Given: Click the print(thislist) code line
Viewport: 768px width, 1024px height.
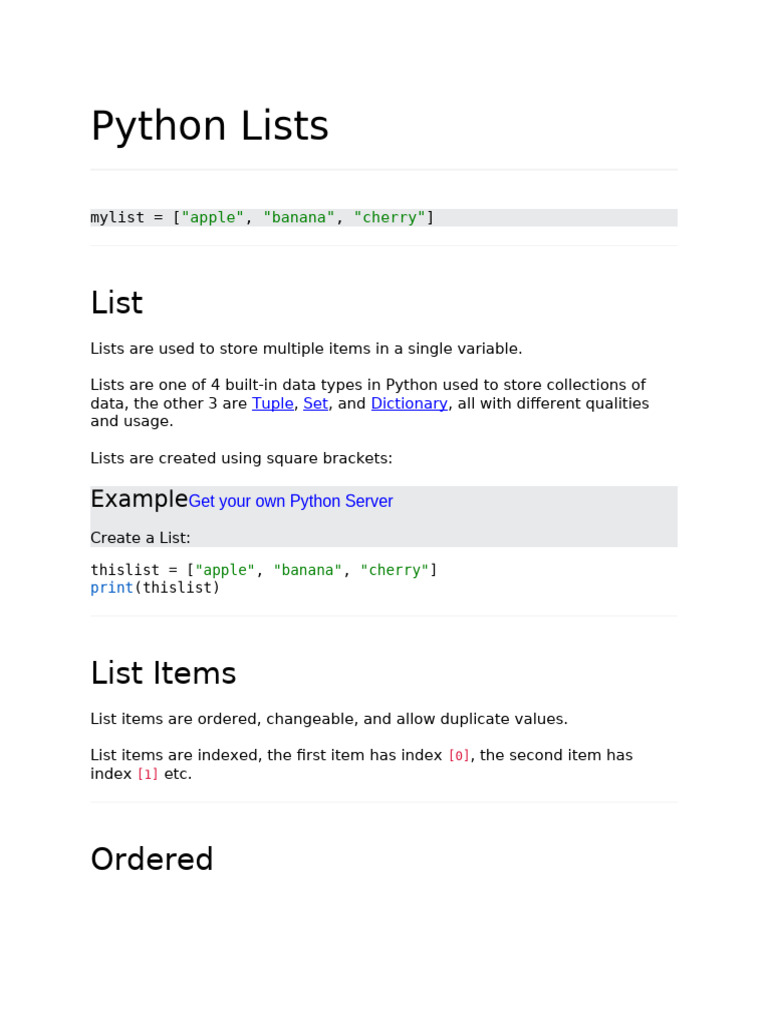Looking at the screenshot, I should point(155,588).
